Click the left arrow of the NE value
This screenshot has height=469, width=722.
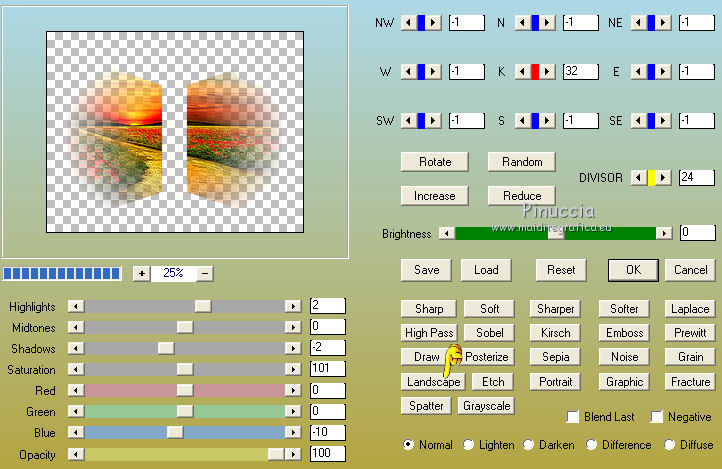(639, 23)
